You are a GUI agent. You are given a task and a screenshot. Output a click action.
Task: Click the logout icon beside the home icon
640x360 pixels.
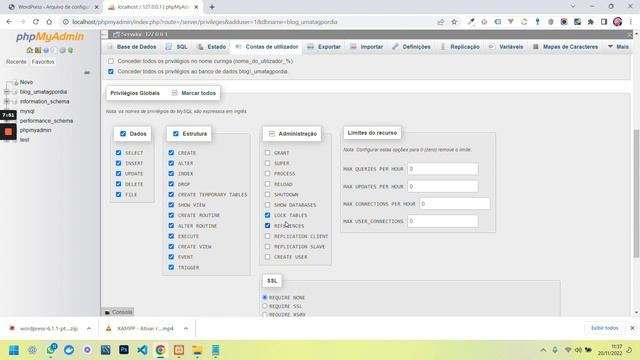[38, 50]
